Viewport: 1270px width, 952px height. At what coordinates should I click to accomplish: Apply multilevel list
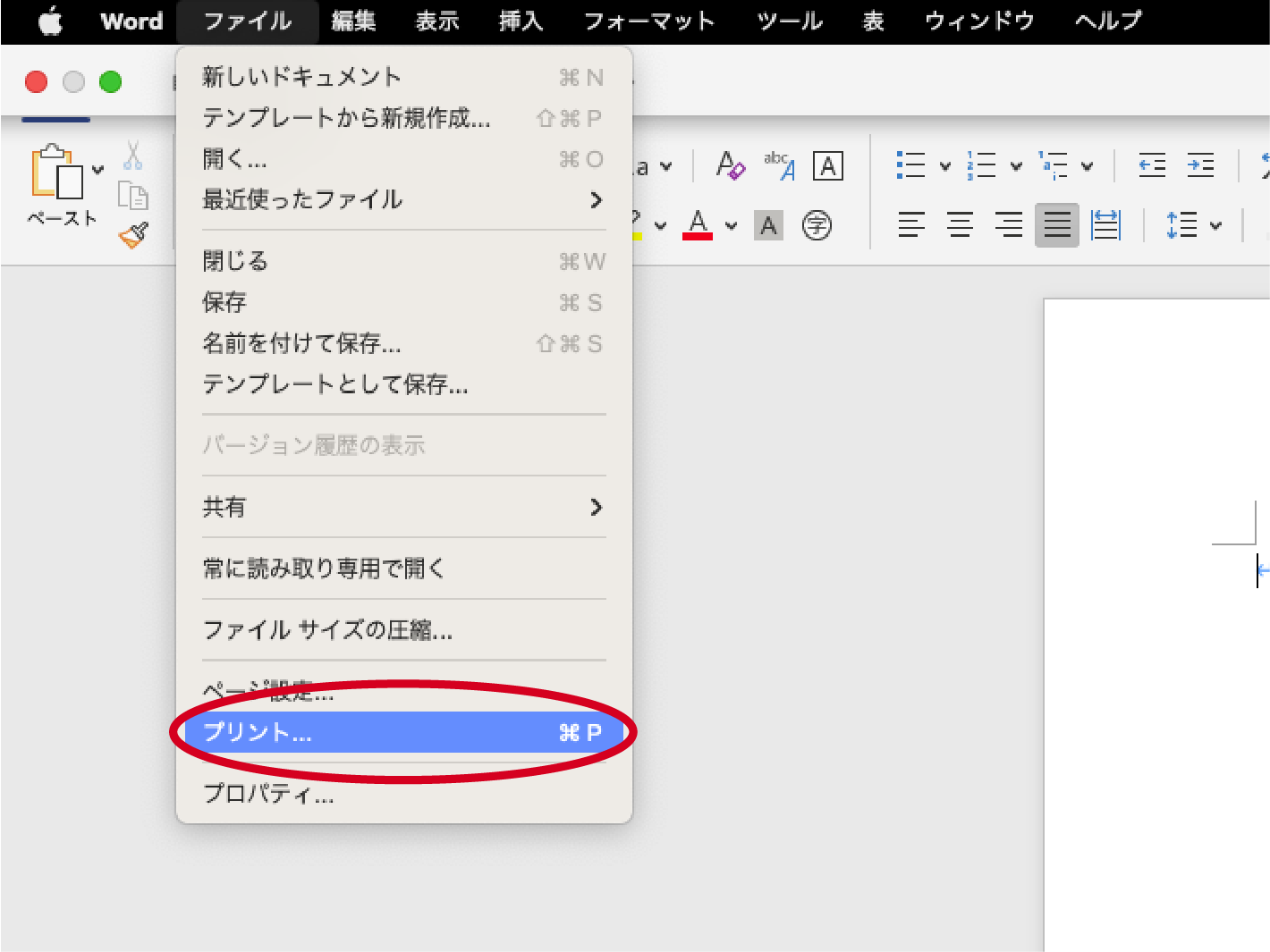click(x=1053, y=165)
